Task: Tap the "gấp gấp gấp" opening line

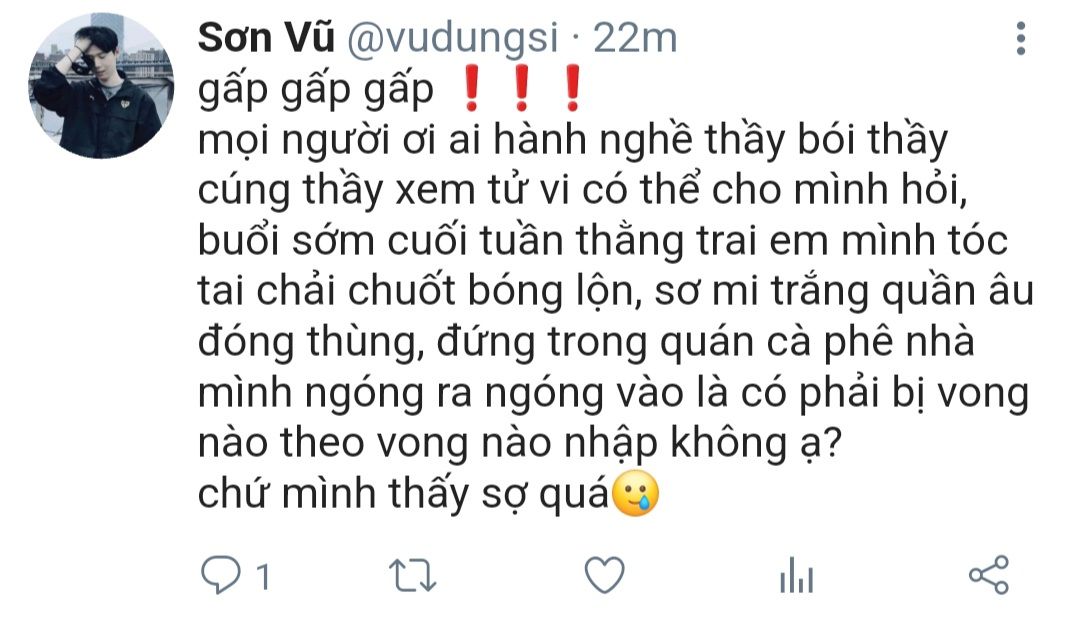Action: tap(315, 90)
